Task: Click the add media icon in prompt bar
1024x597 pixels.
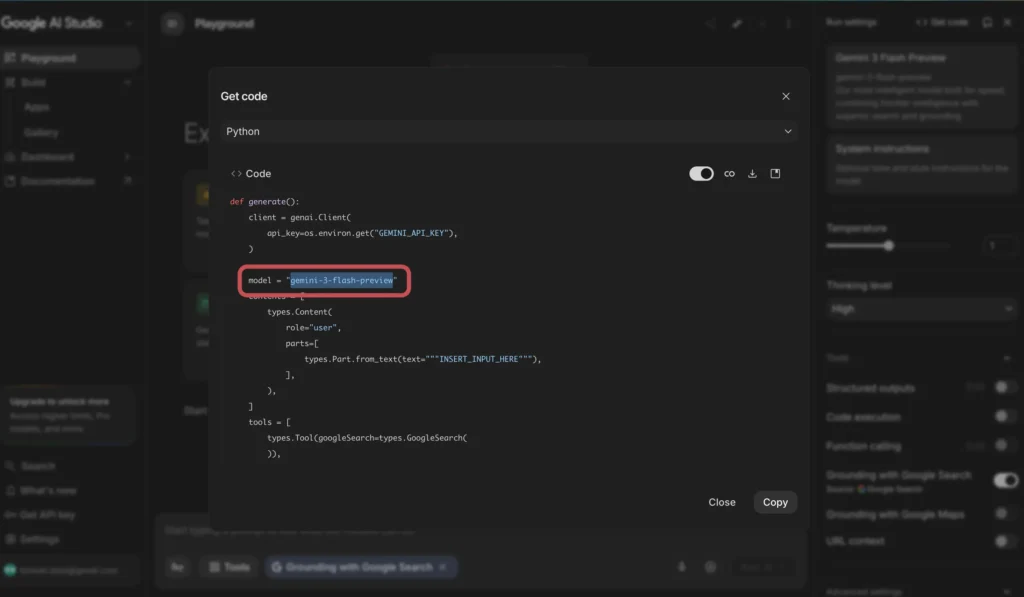Action: (711, 567)
